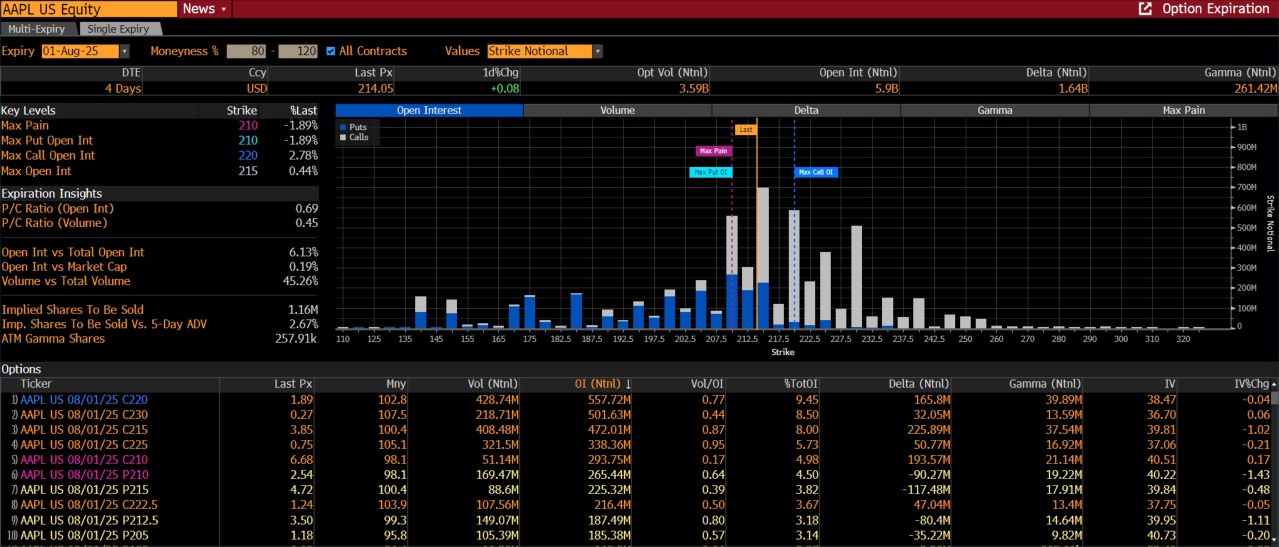The image size is (1279, 547).
Task: Click the Max Open Int key level
Action: click(160, 171)
